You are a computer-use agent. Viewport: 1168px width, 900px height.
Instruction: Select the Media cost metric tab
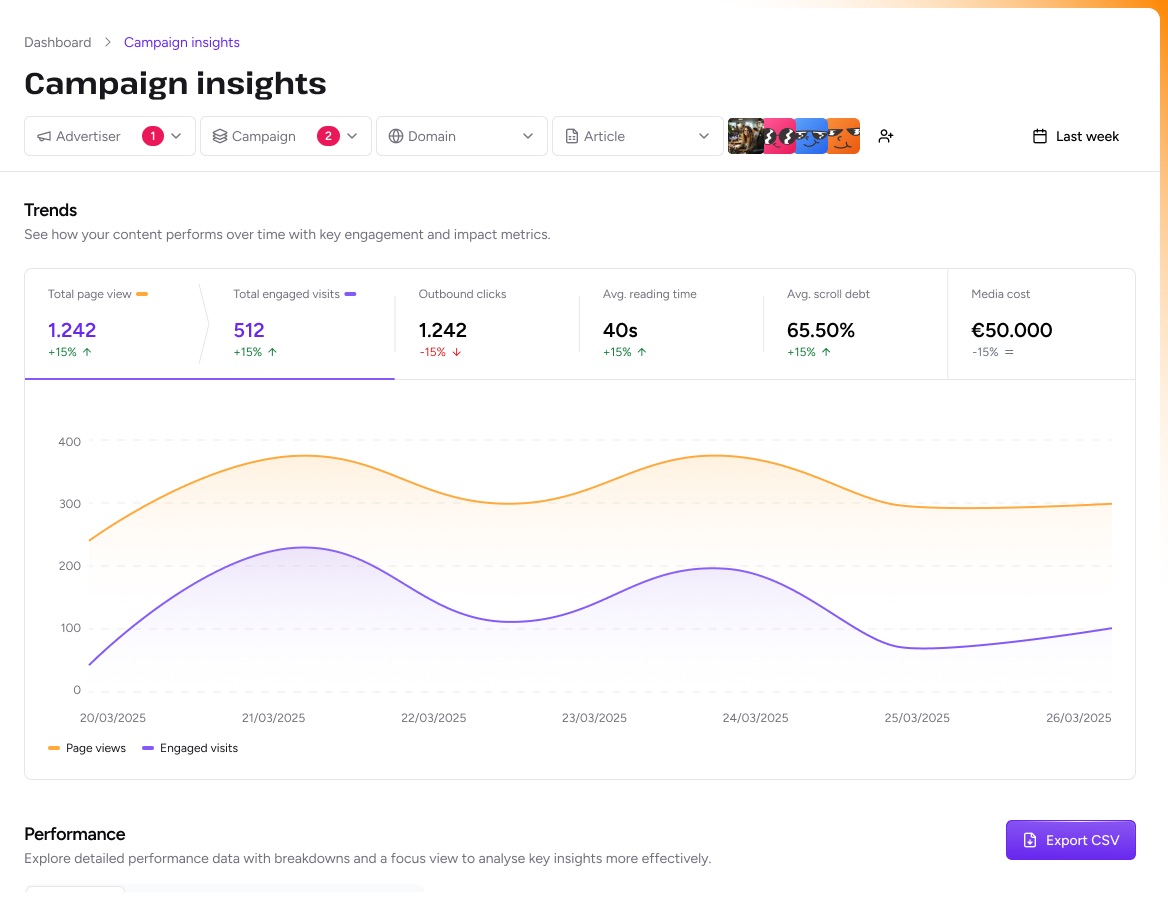pos(1040,323)
